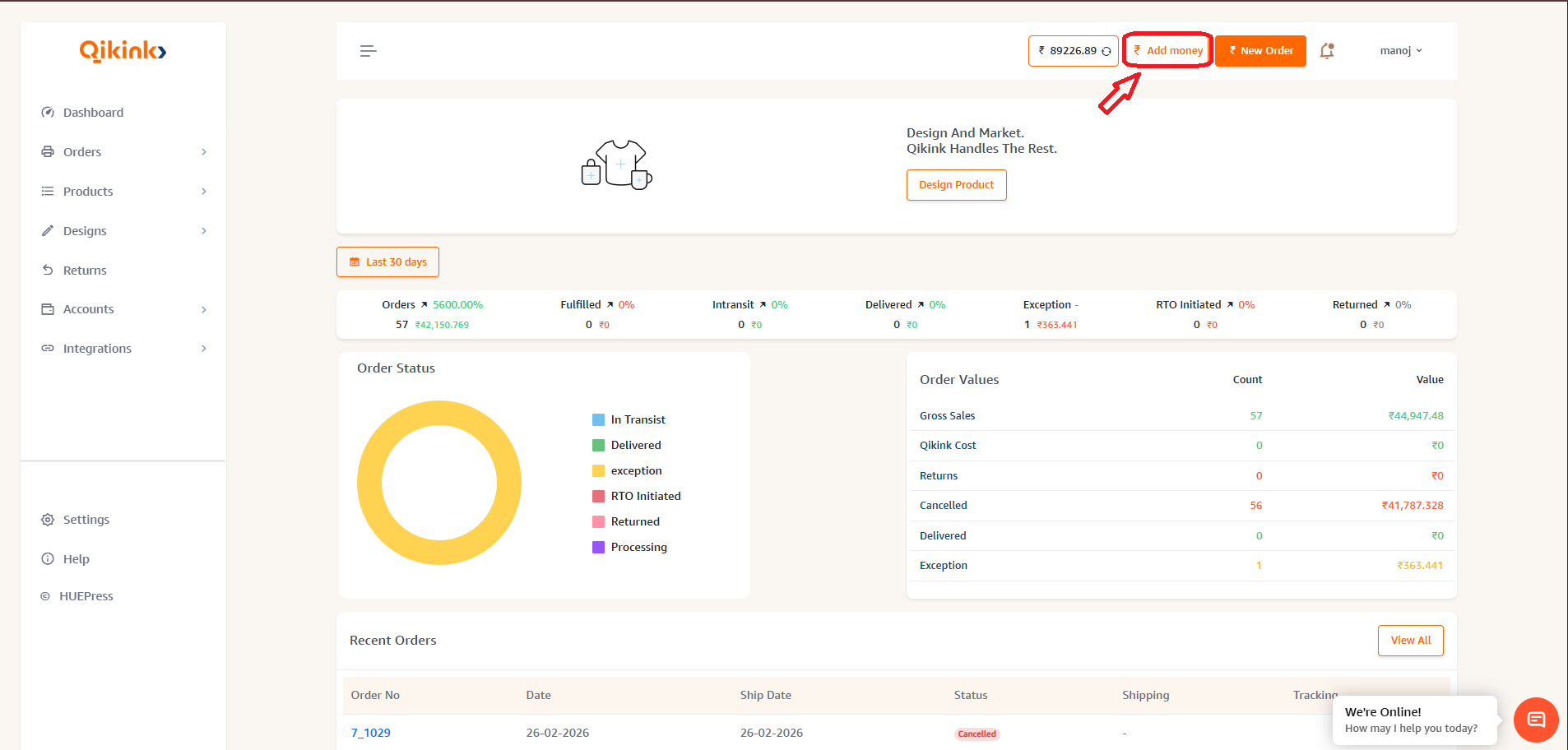Viewport: 1568px width, 750px height.
Task: Click the Add money button
Action: tap(1167, 51)
